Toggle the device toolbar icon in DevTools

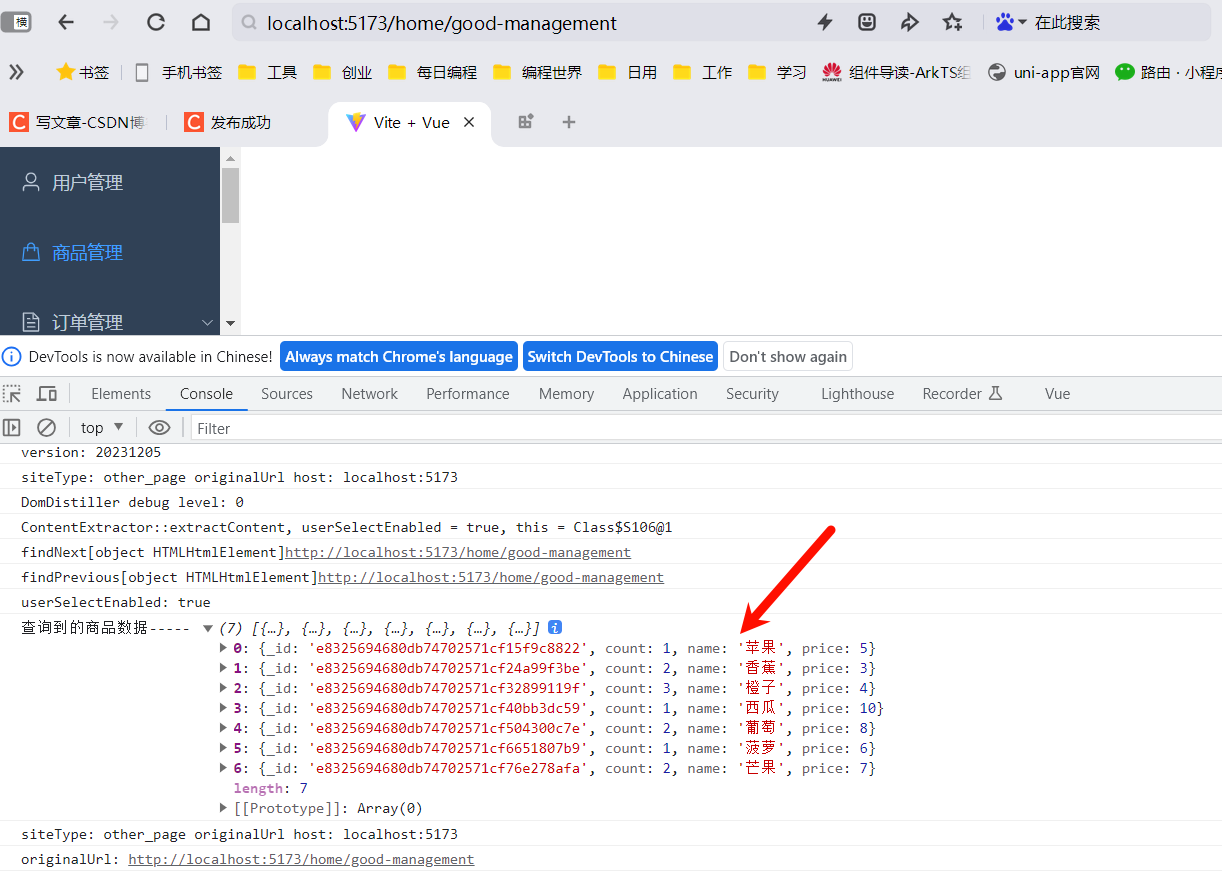pos(47,393)
